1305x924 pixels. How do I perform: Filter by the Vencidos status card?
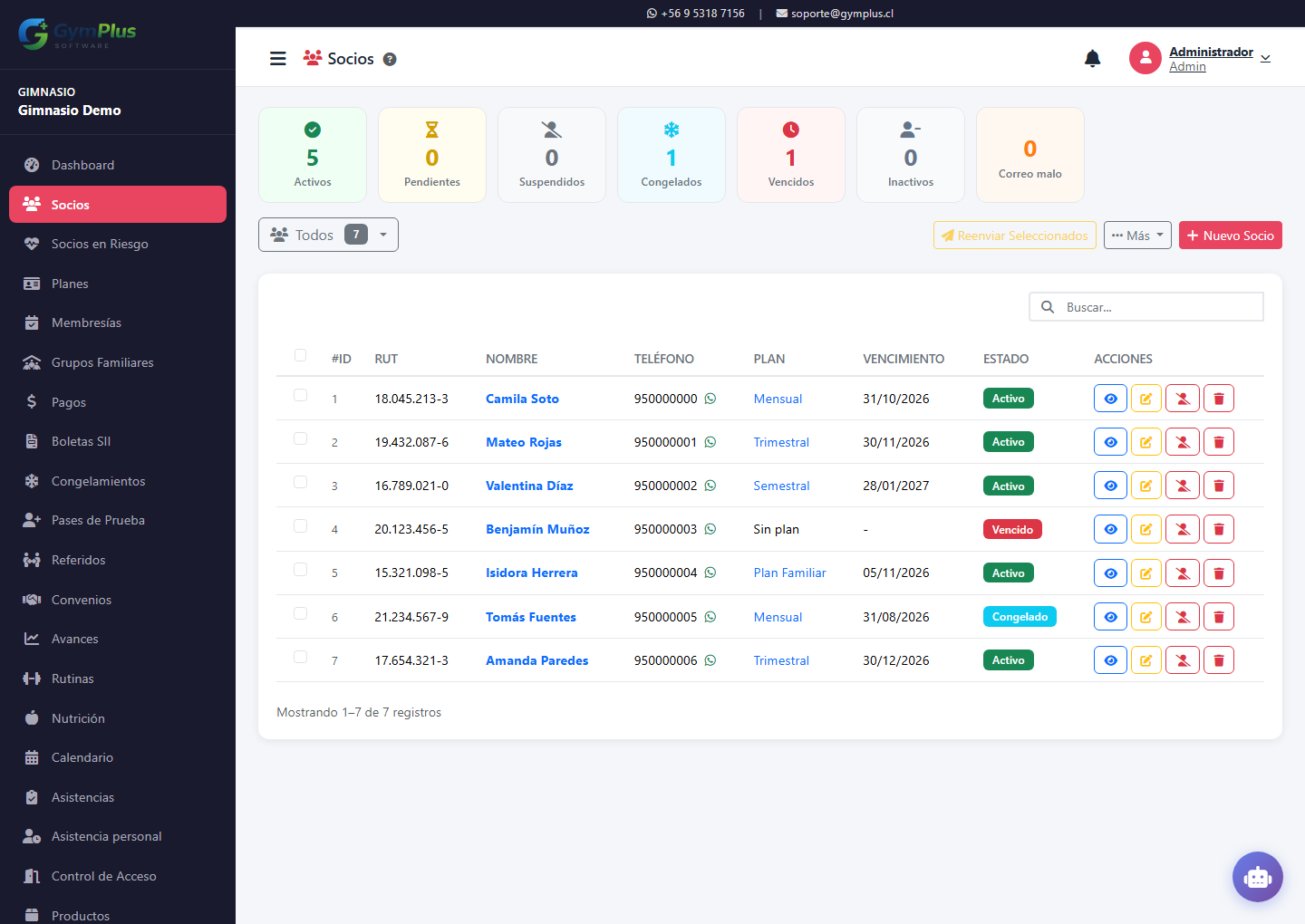point(791,155)
